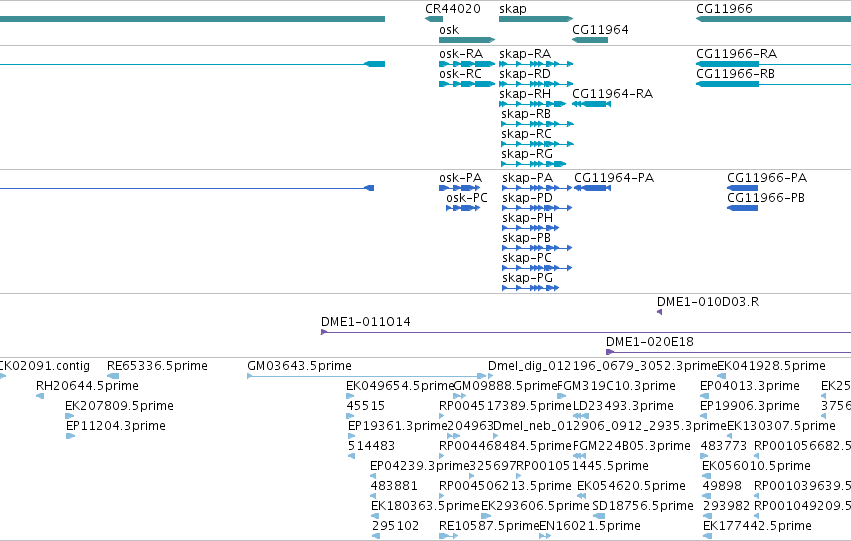Select the EK130307.5prime EST label
851x541 pixels.
(782, 426)
